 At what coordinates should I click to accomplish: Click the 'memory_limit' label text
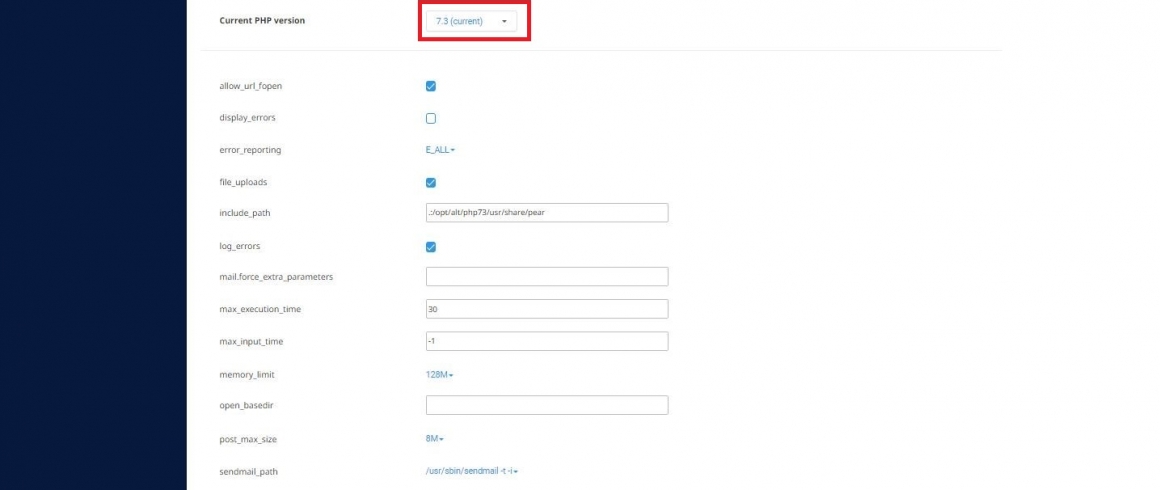pos(246,375)
